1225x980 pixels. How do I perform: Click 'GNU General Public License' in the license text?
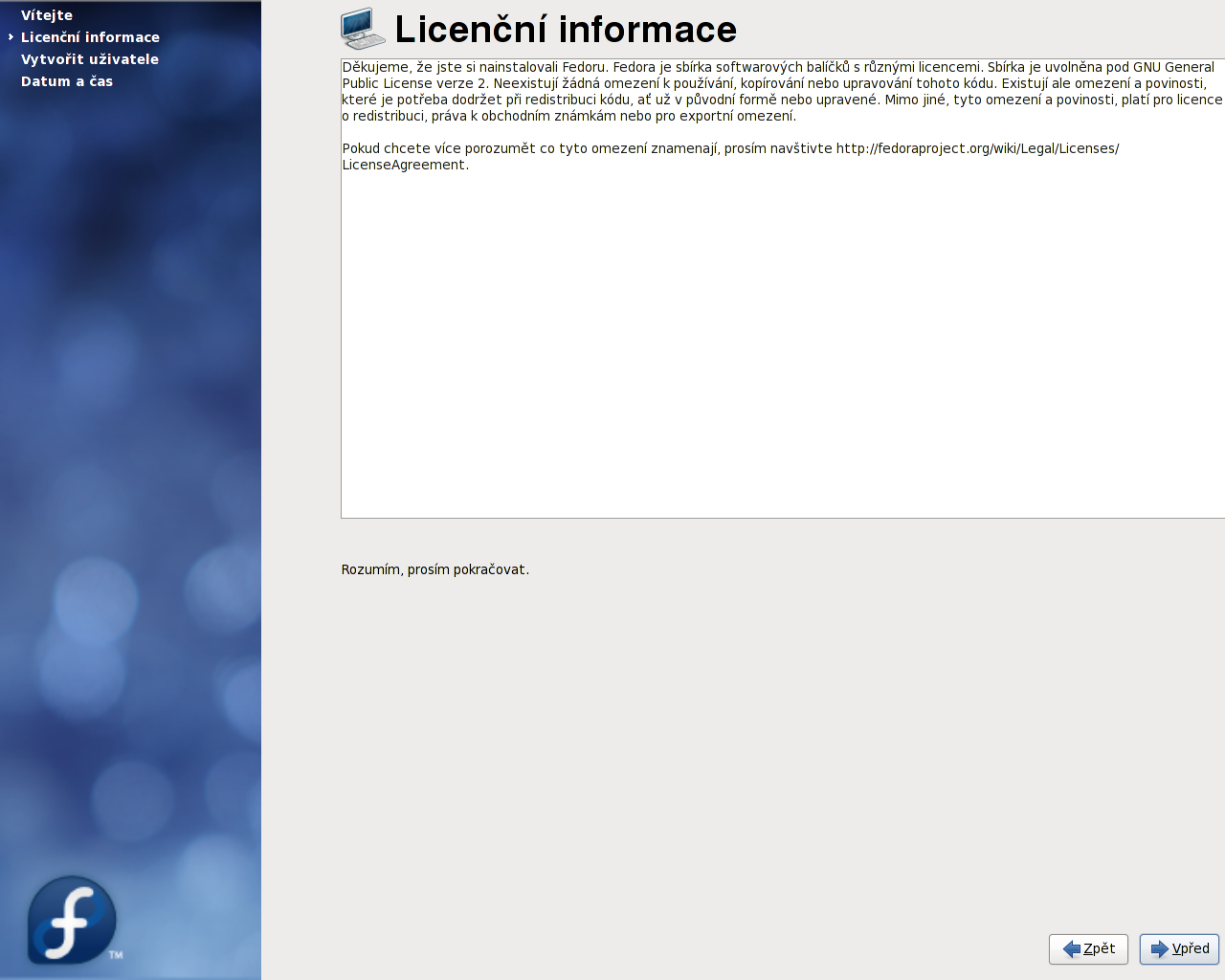click(1173, 68)
